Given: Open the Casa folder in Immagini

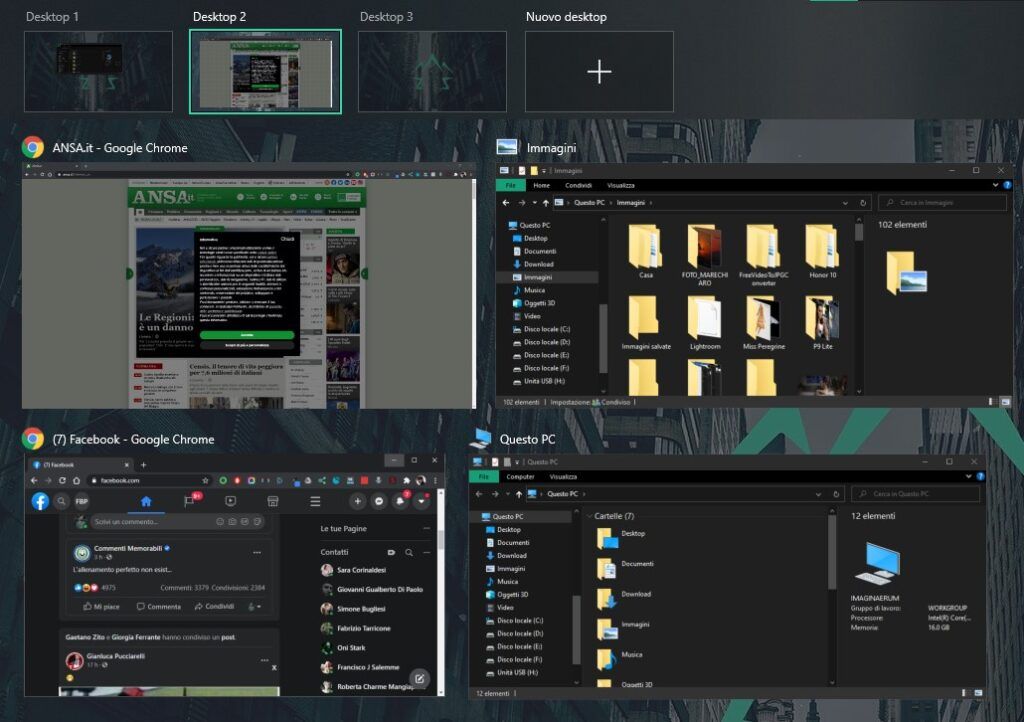Looking at the screenshot, I should pos(645,252).
